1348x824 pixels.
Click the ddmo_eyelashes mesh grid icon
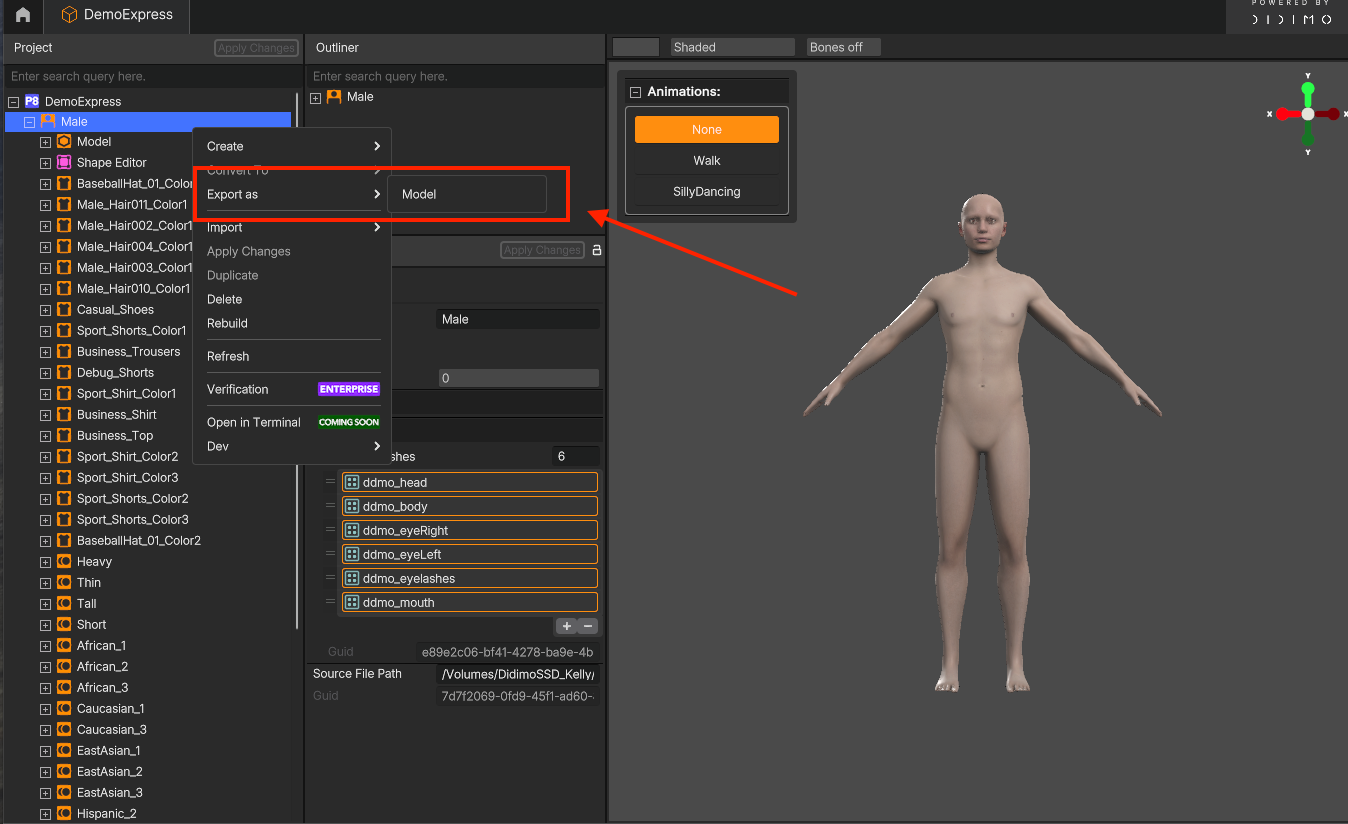coord(352,578)
